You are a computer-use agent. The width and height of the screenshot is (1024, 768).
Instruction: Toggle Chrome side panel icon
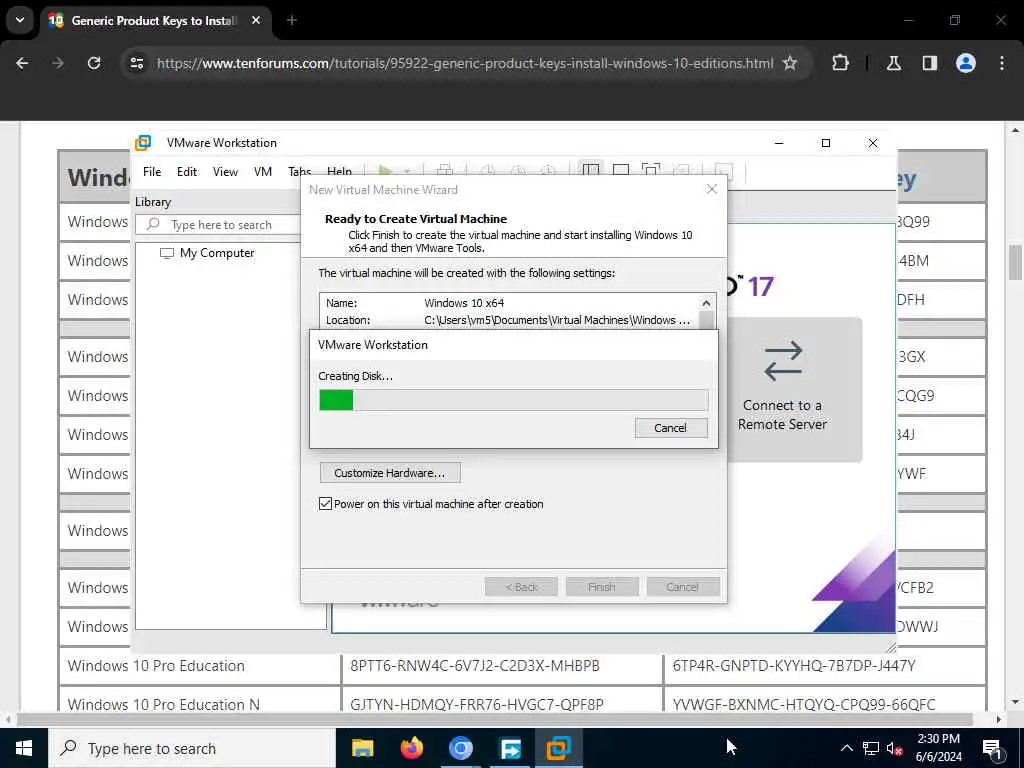point(929,63)
